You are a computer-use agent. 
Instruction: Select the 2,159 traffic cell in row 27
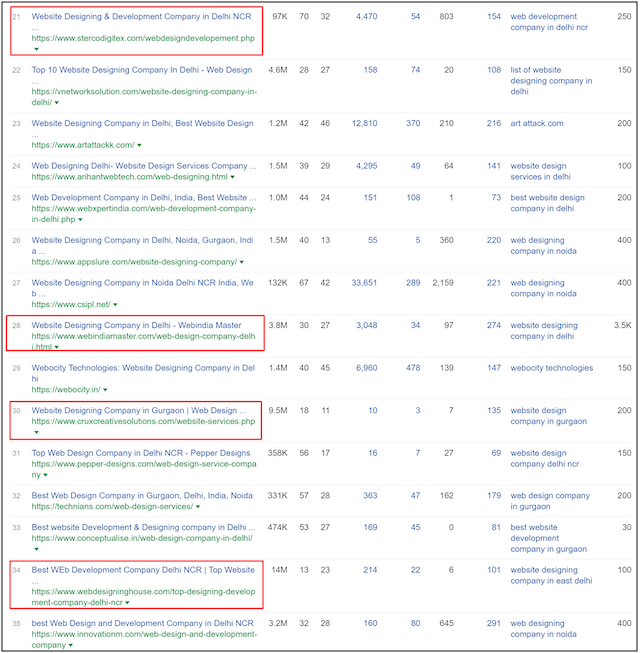coord(443,283)
